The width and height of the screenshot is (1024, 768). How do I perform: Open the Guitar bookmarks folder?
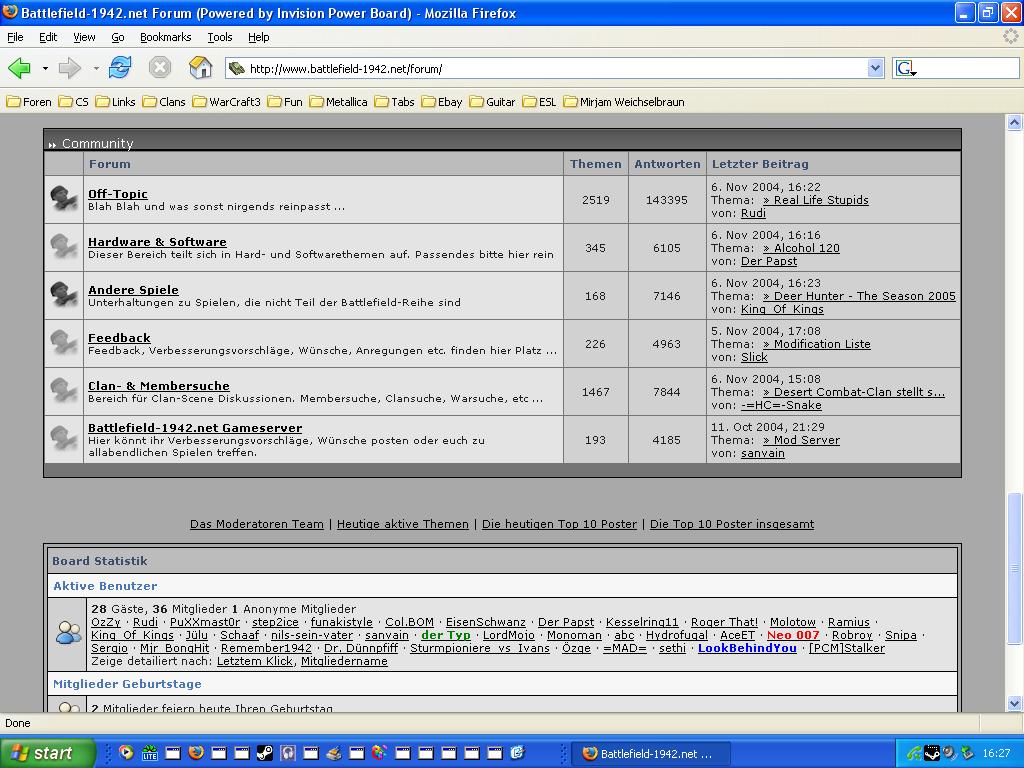[492, 102]
